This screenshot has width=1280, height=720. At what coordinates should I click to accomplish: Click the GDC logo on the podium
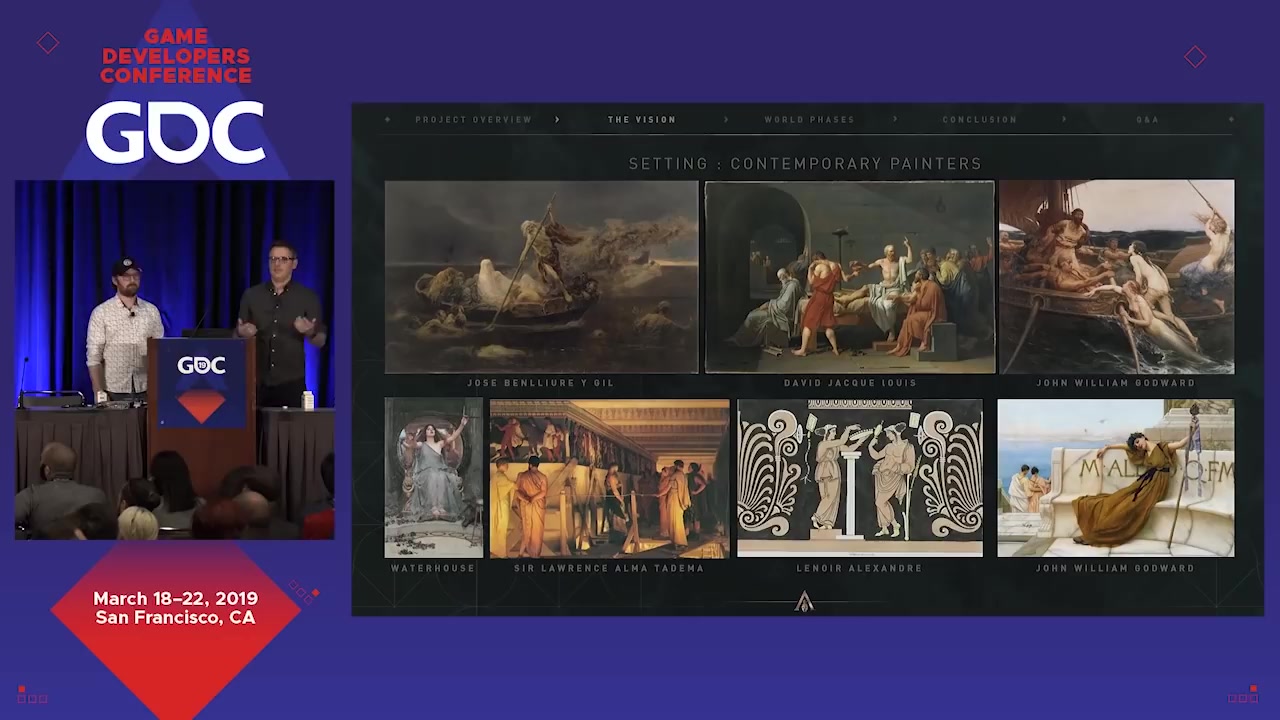click(x=201, y=366)
